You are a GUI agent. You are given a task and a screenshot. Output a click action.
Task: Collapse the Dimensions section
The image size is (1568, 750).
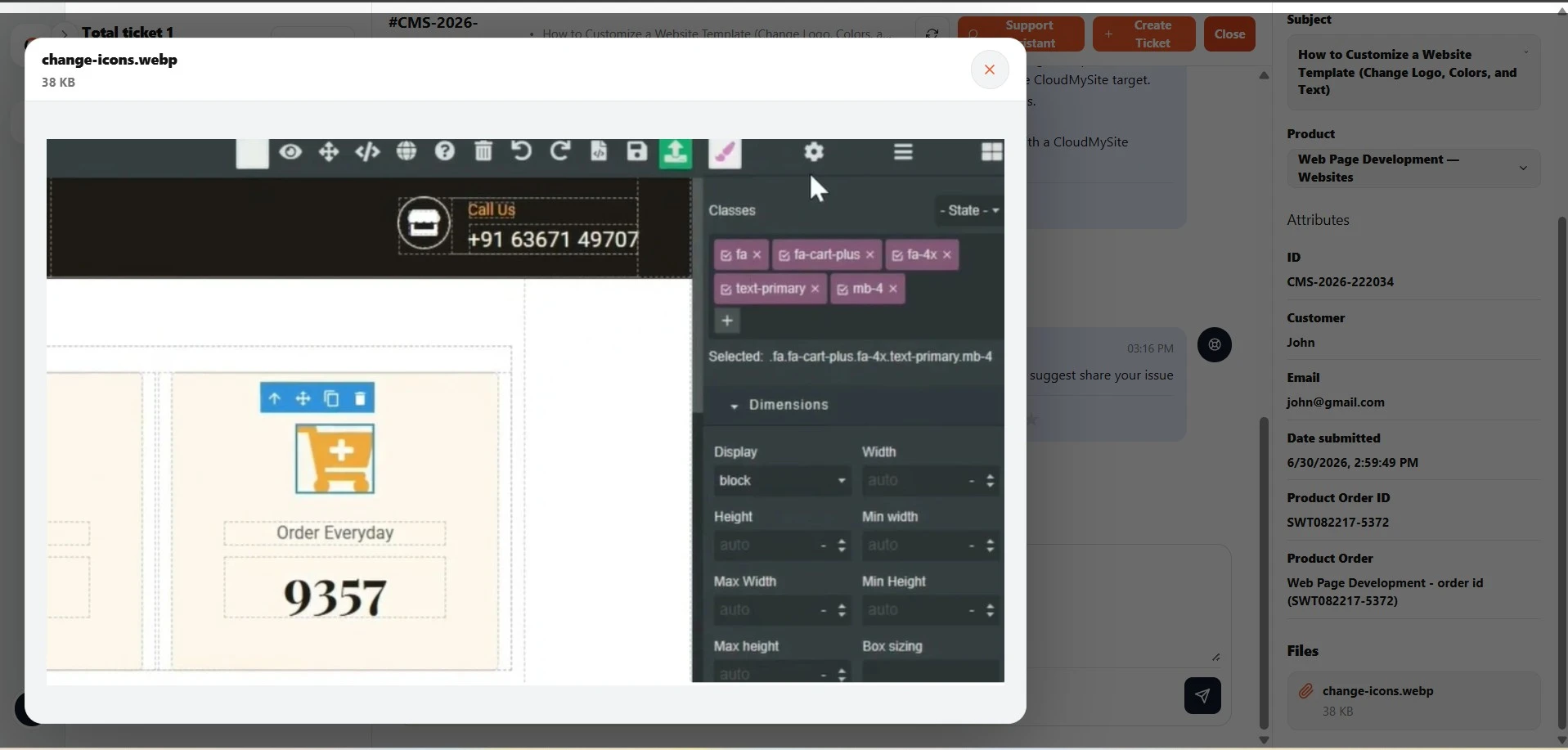click(x=780, y=405)
